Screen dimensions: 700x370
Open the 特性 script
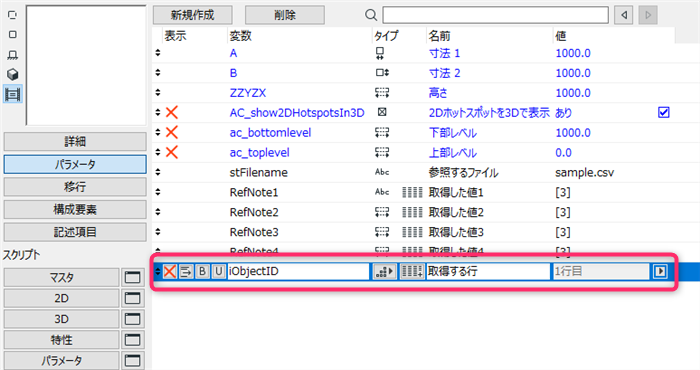point(61,340)
